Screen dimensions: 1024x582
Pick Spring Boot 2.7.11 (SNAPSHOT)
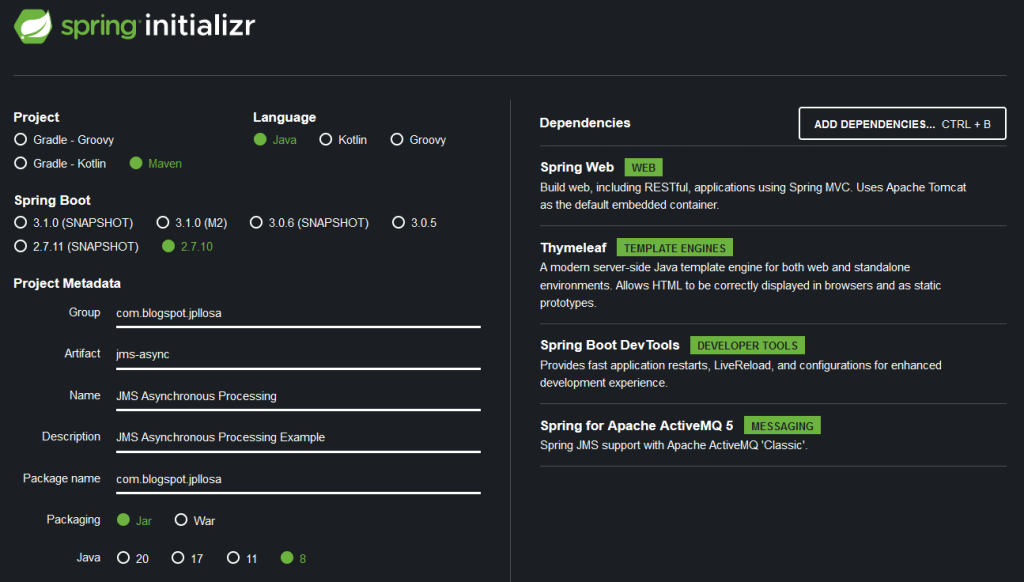[x=21, y=246]
